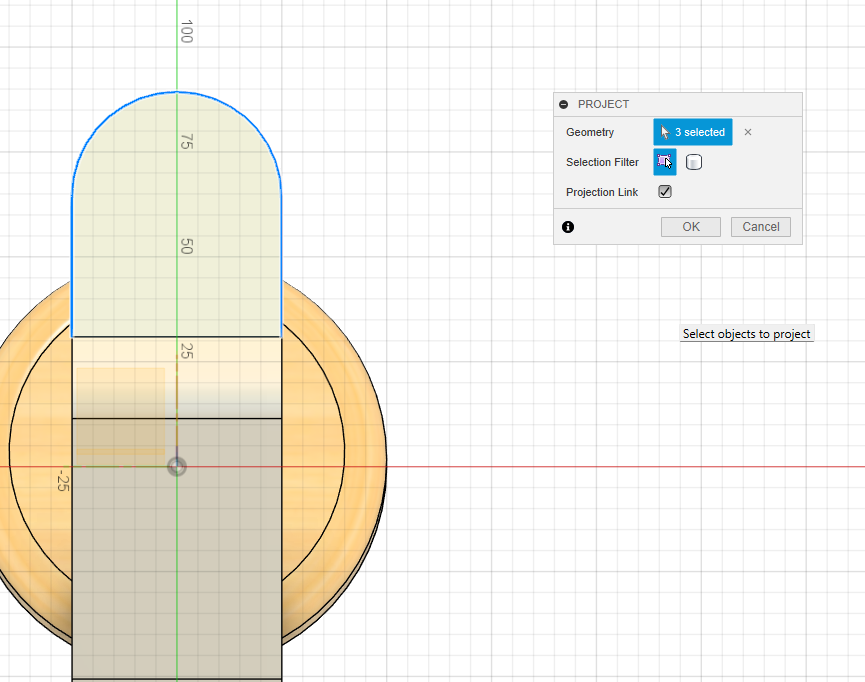The image size is (865, 682).
Task: Confirm the projection with OK
Action: click(x=690, y=227)
